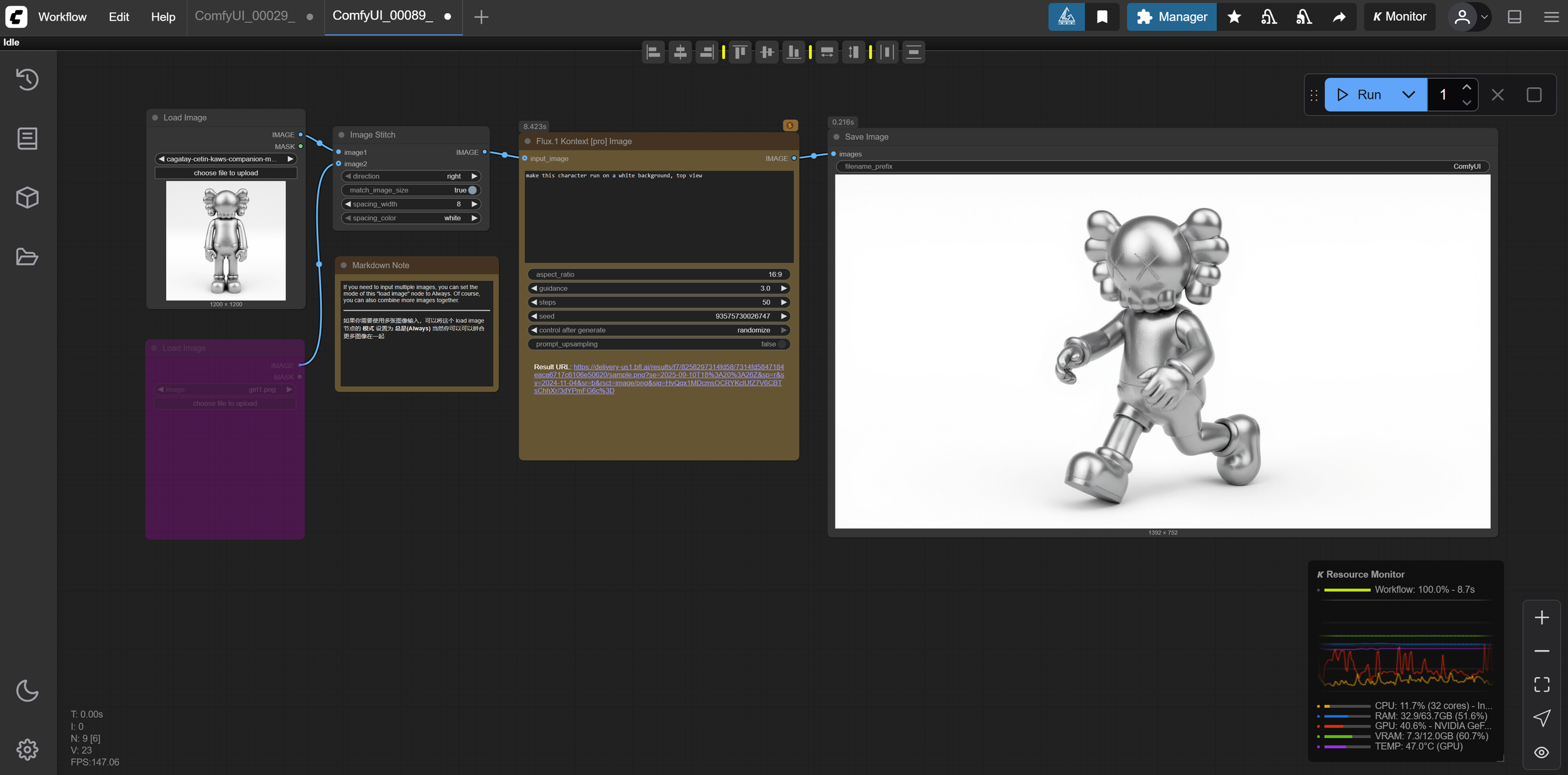The width and height of the screenshot is (1568, 775).
Task: Open the Result URL link
Action: pyautogui.click(x=659, y=379)
